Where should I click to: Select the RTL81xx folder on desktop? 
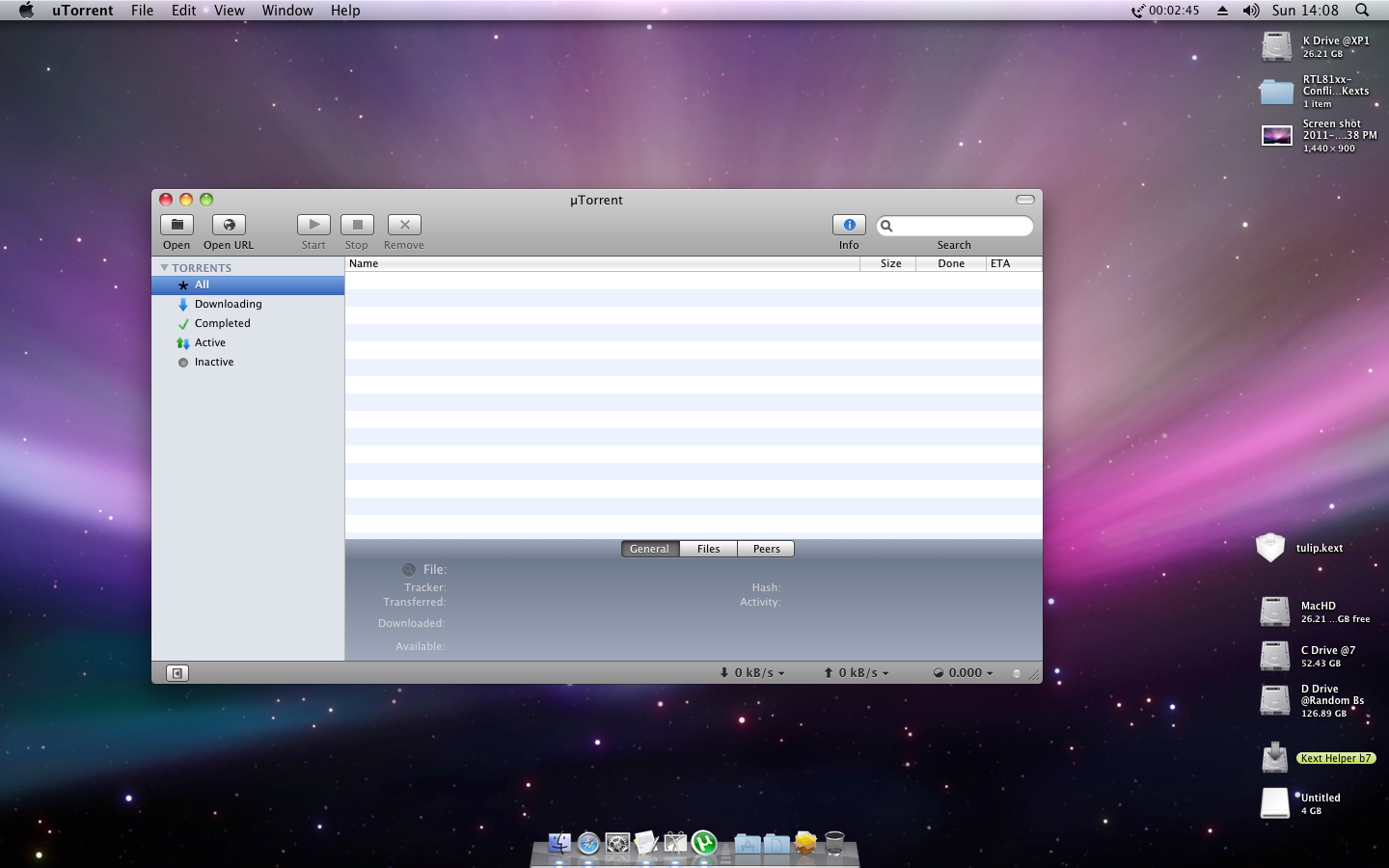coord(1276,92)
